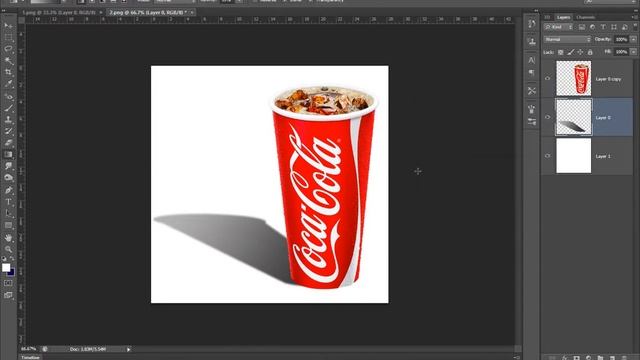Select Layer 1 white thumbnail
The image size is (640, 360).
573,156
